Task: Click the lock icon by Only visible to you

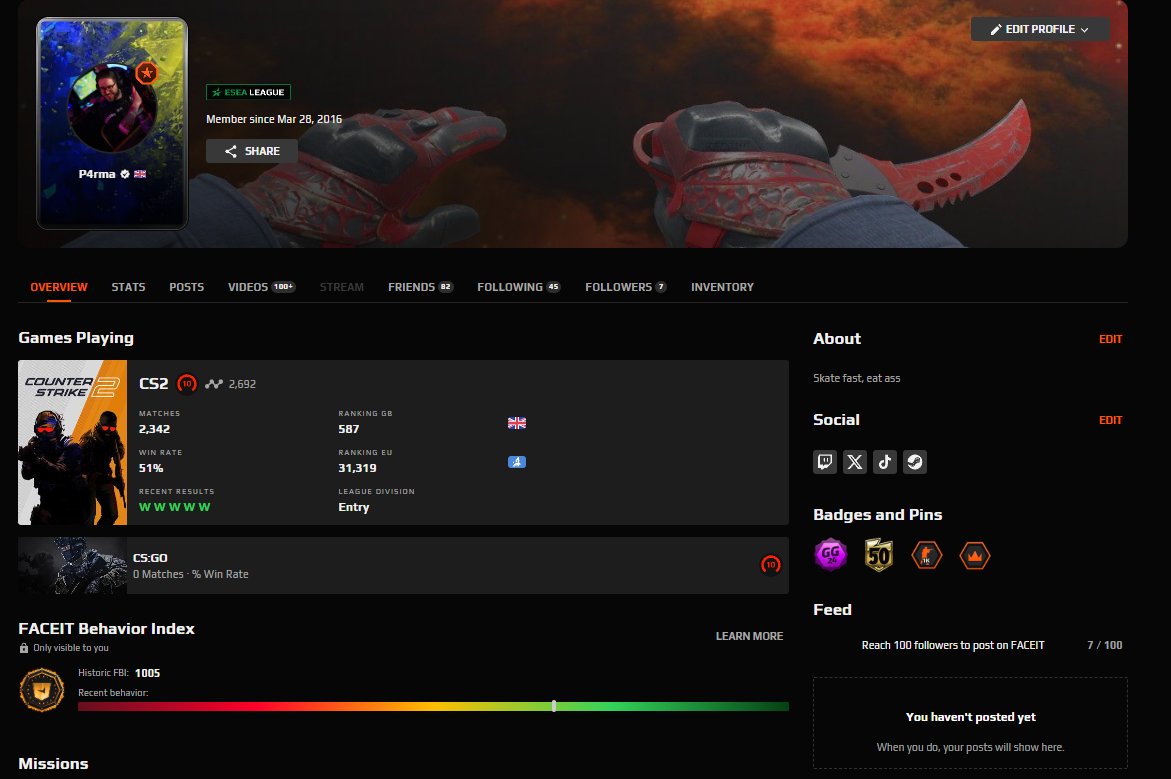Action: pyautogui.click(x=24, y=648)
